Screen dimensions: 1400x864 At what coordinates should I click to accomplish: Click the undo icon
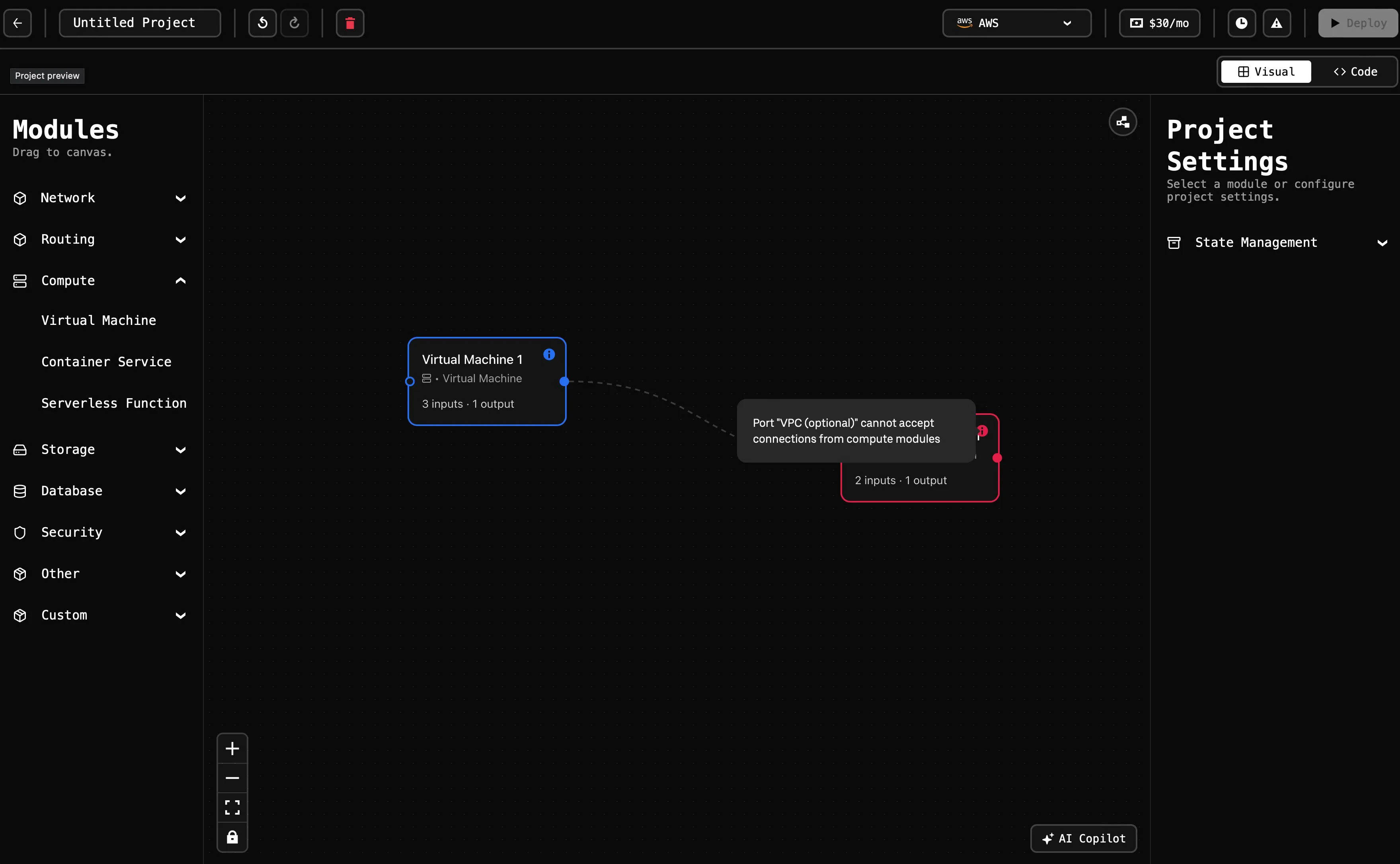[263, 23]
